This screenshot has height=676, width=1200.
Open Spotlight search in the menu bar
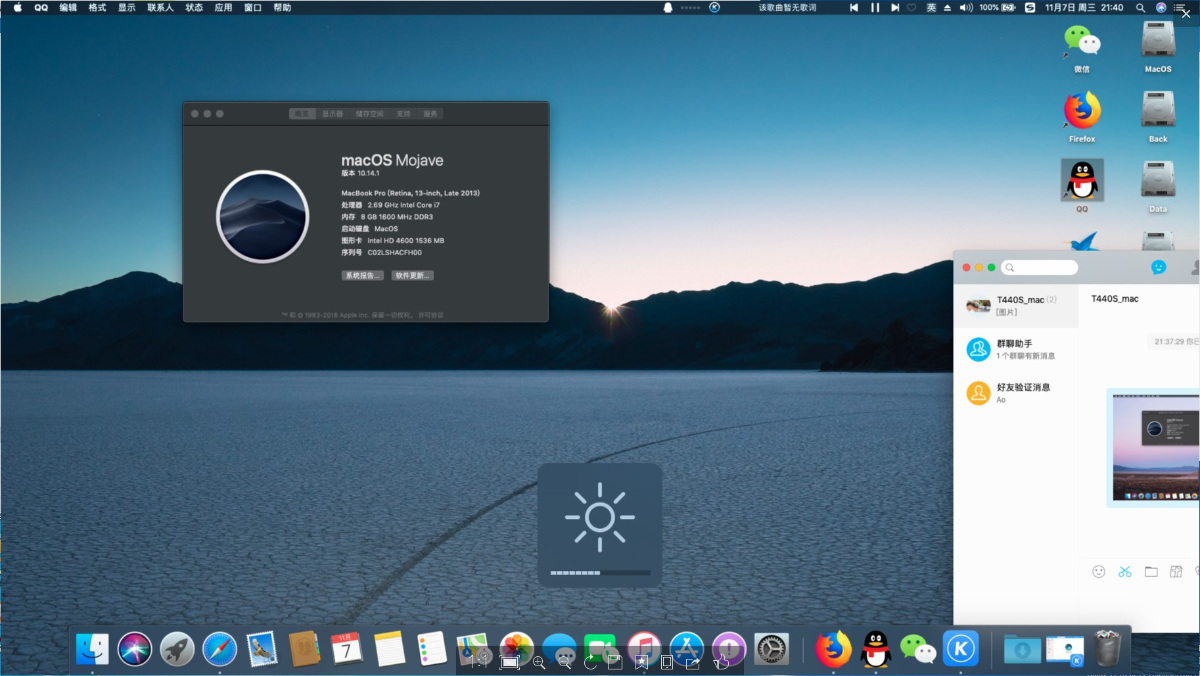(x=1141, y=7)
